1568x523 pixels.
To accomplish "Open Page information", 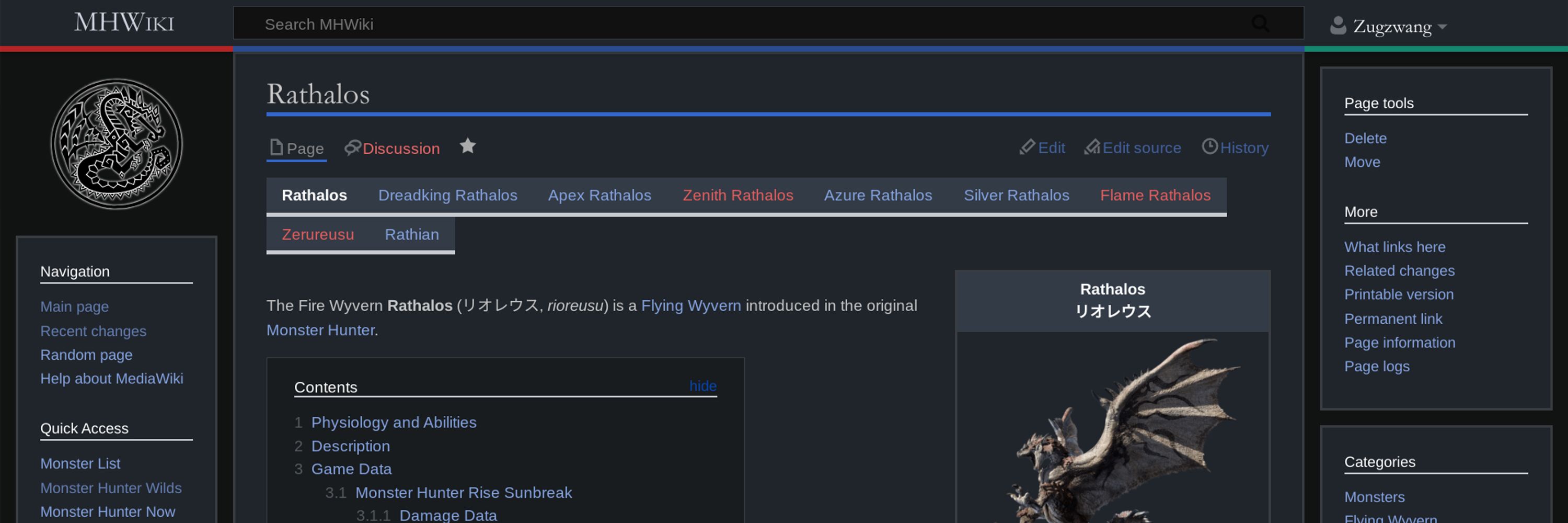I will pyautogui.click(x=1400, y=343).
